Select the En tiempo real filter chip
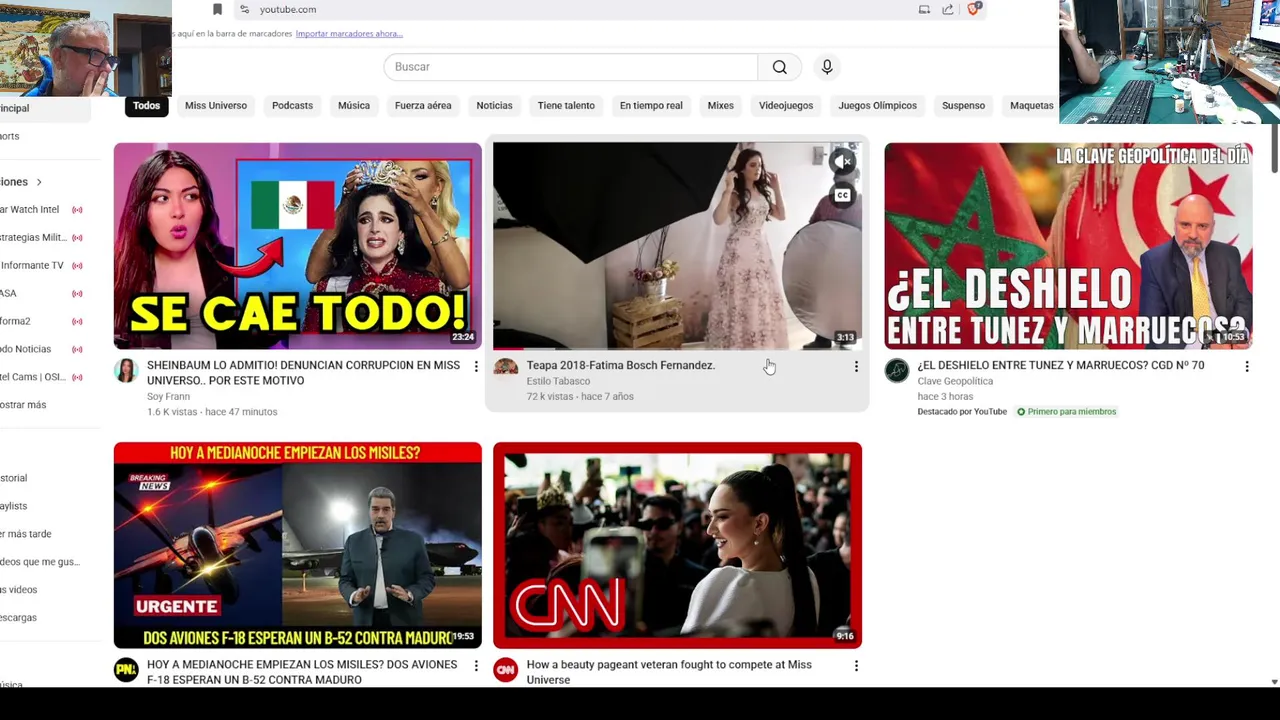Viewport: 1280px width, 720px height. 651,105
